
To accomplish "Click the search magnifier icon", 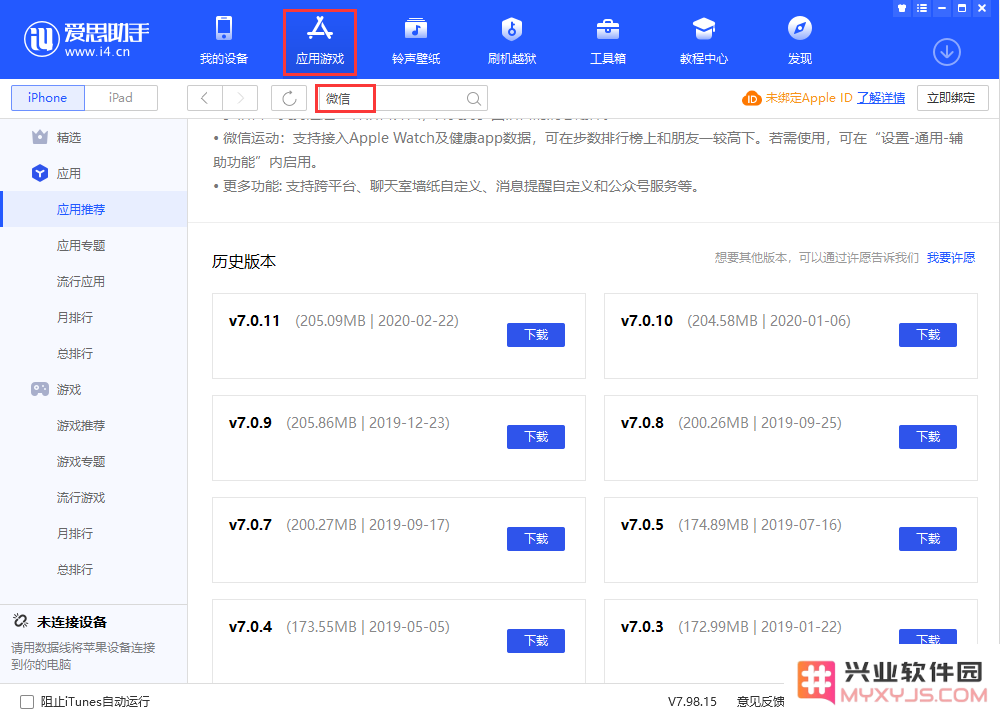I will coord(473,98).
